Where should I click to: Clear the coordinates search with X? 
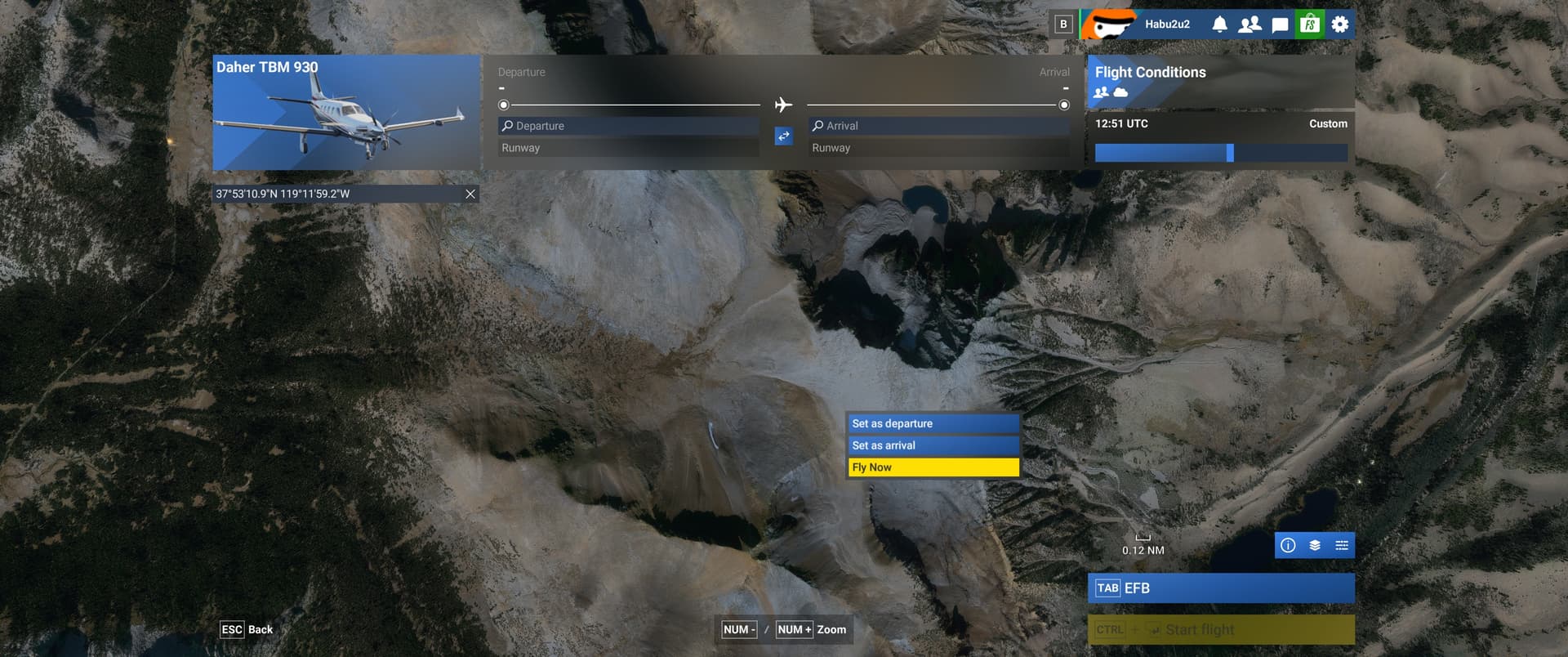pyautogui.click(x=470, y=194)
